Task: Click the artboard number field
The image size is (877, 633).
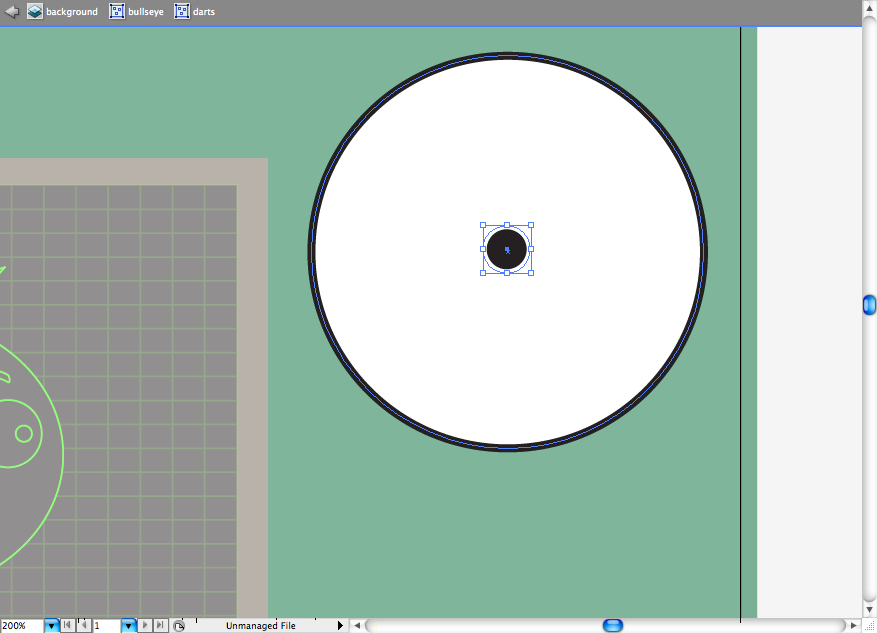Action: click(106, 626)
